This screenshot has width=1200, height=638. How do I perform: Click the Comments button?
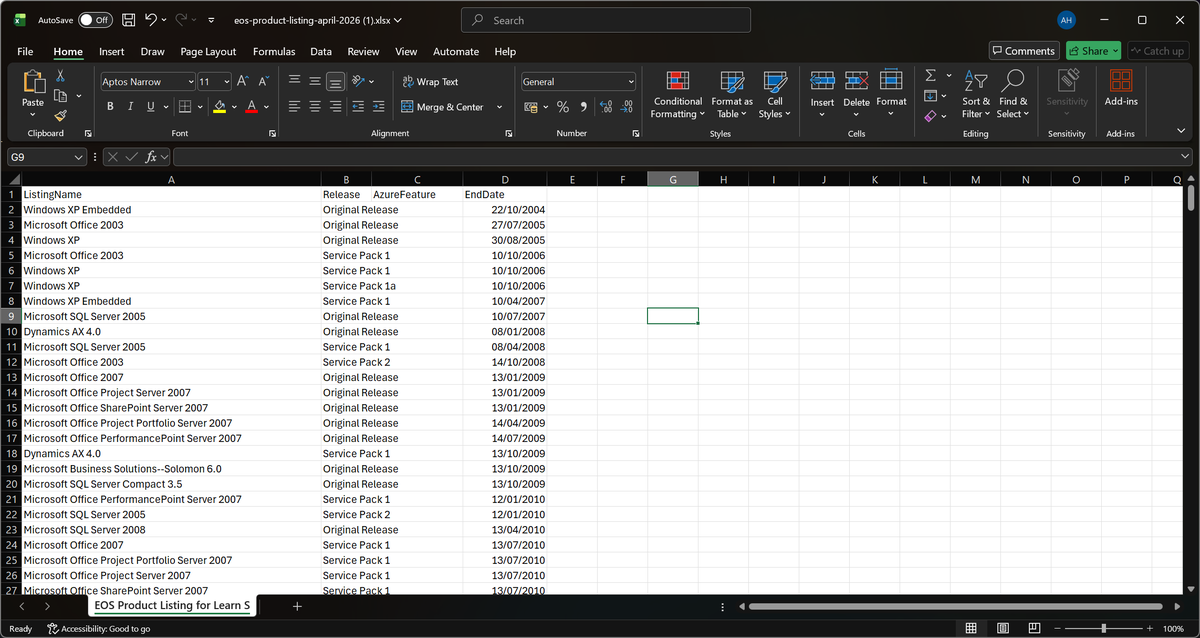(x=1023, y=51)
